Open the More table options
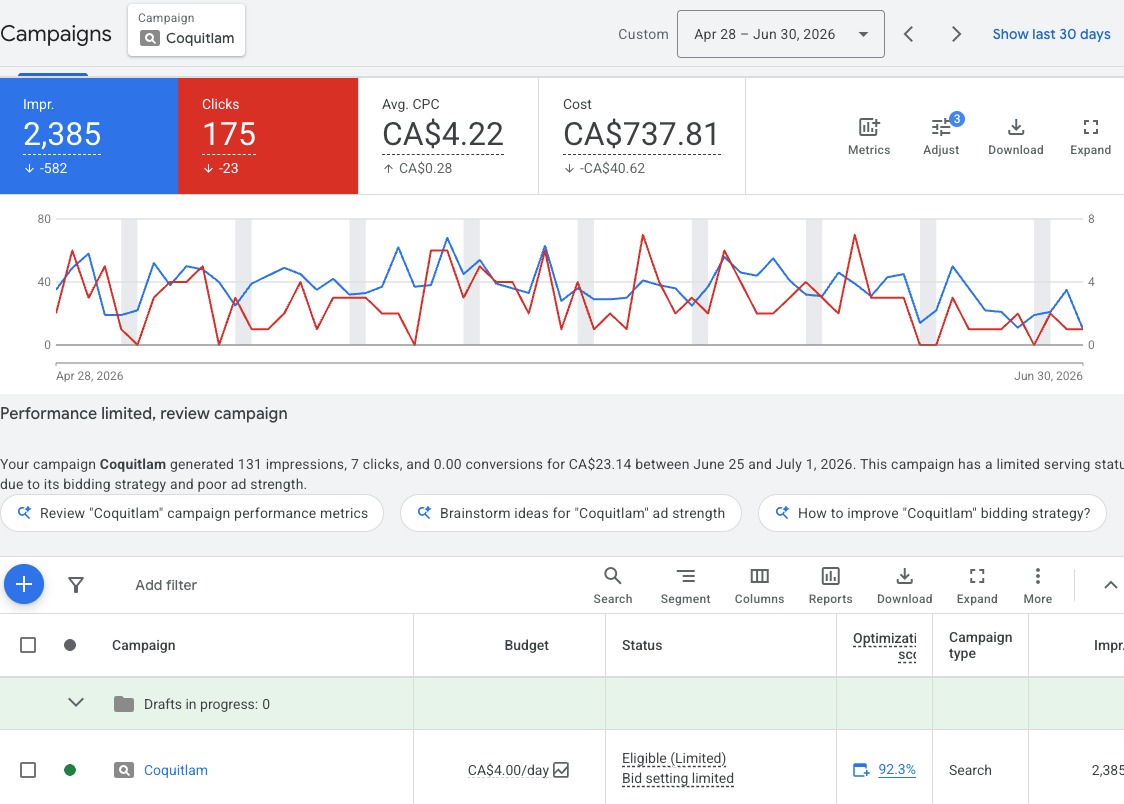This screenshot has height=804, width=1124. click(x=1037, y=585)
